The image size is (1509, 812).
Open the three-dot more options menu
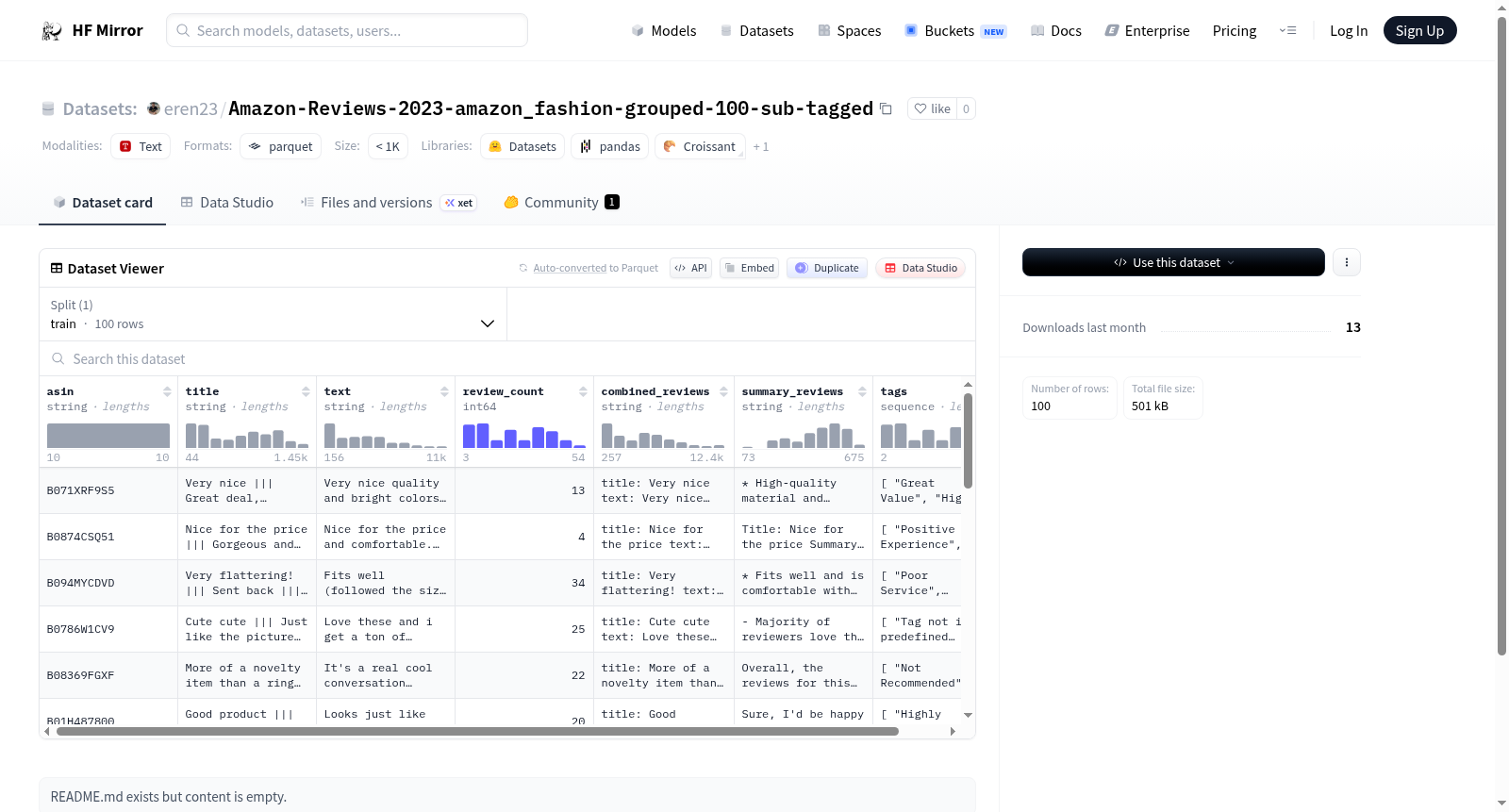click(x=1347, y=262)
